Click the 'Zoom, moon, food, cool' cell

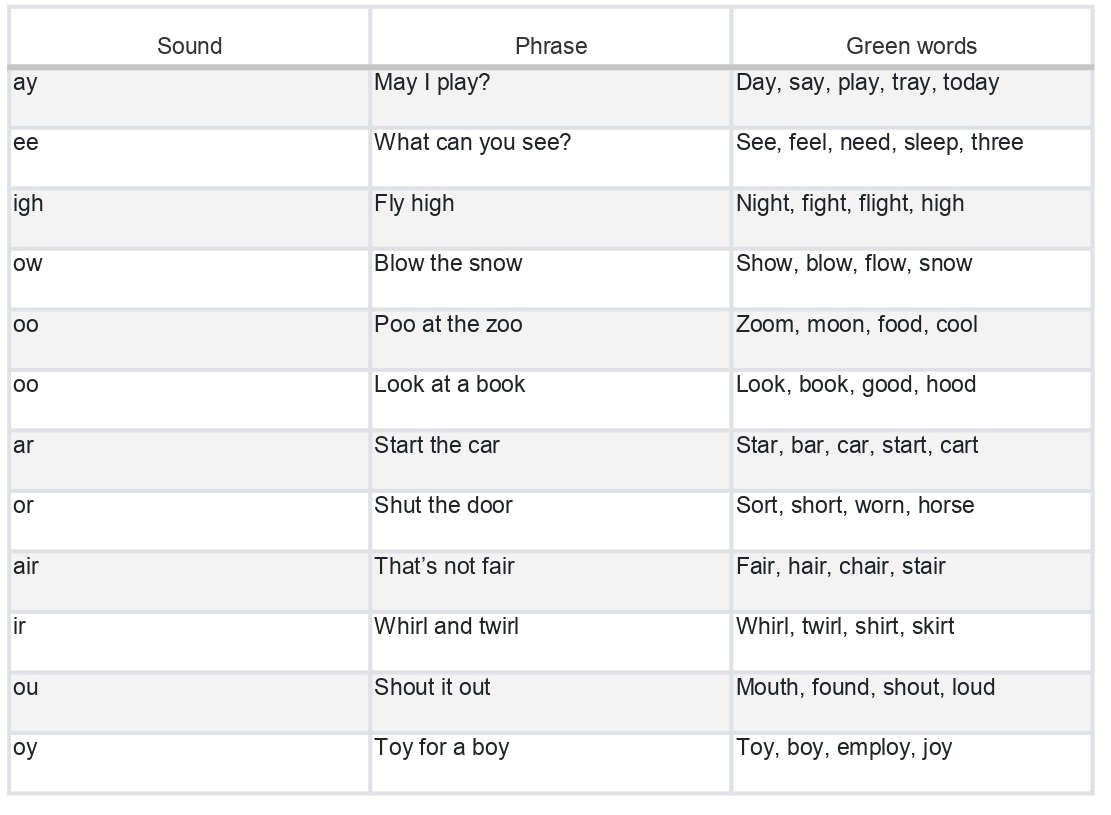pyautogui.click(x=912, y=339)
